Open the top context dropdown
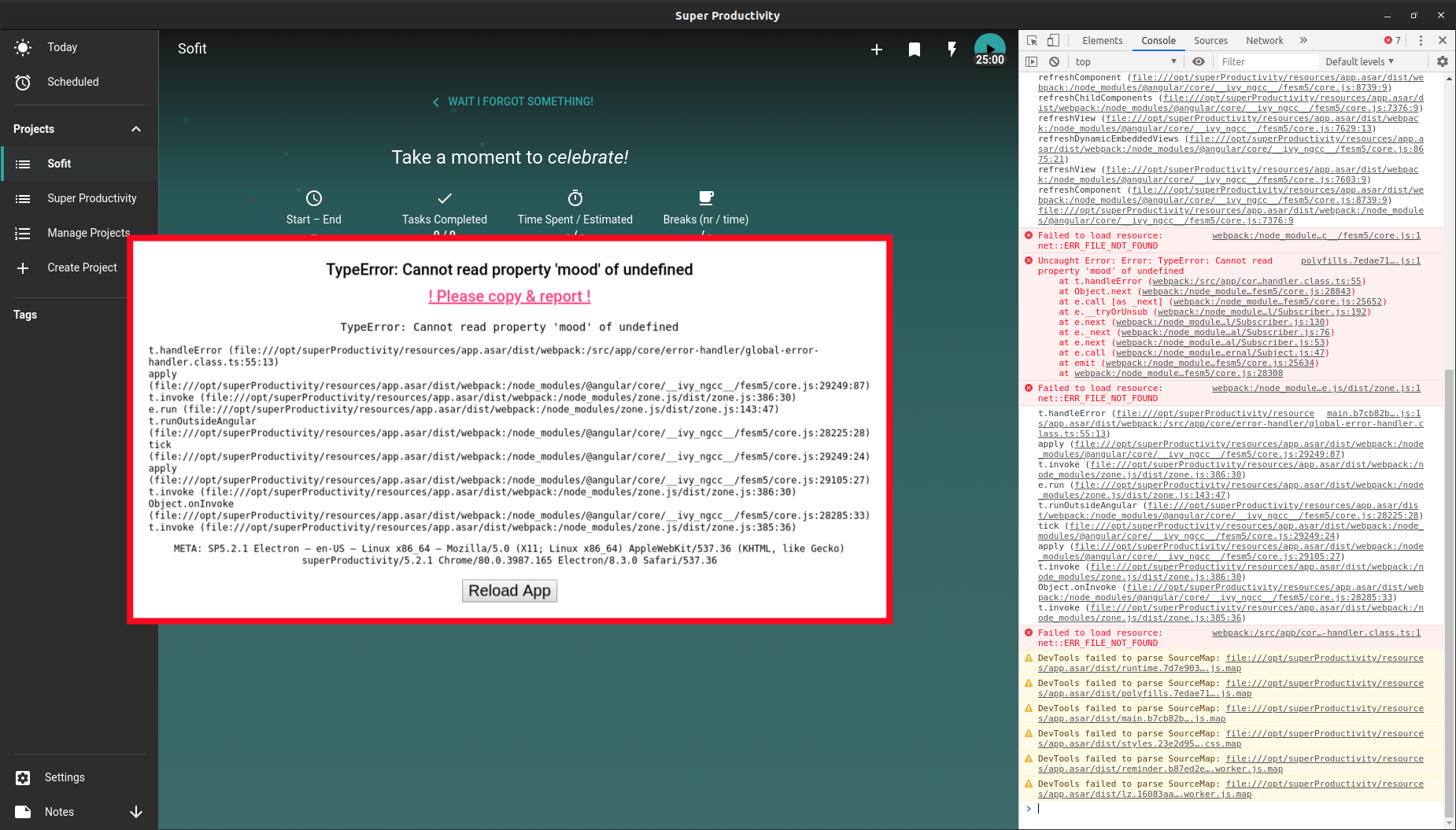This screenshot has width=1456, height=830. (x=1125, y=61)
